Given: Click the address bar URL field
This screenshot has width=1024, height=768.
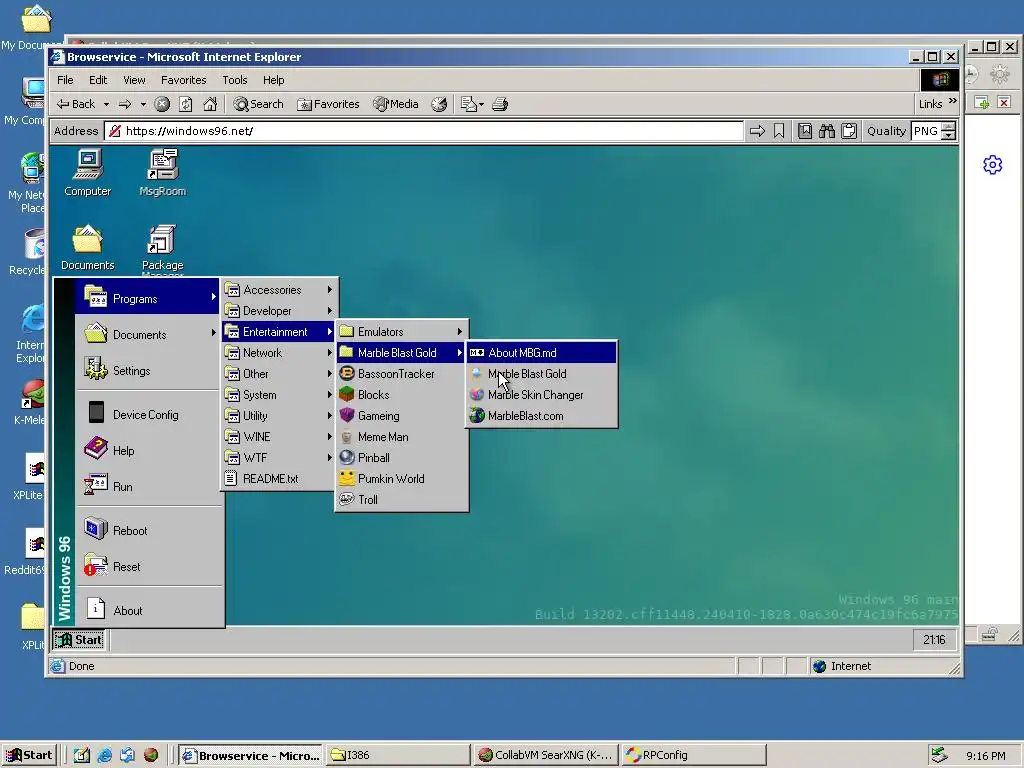Looking at the screenshot, I should (x=423, y=131).
